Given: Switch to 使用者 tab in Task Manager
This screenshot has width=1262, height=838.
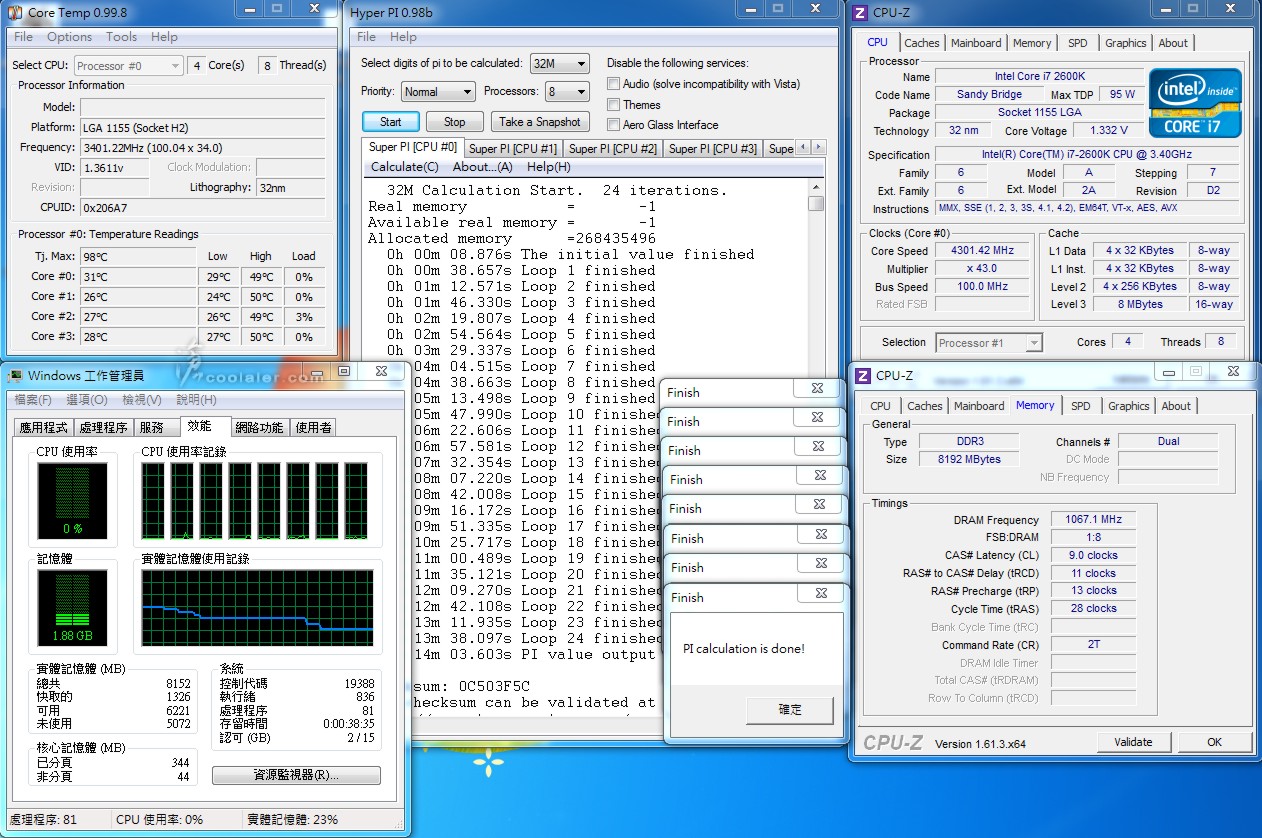Looking at the screenshot, I should (x=314, y=428).
